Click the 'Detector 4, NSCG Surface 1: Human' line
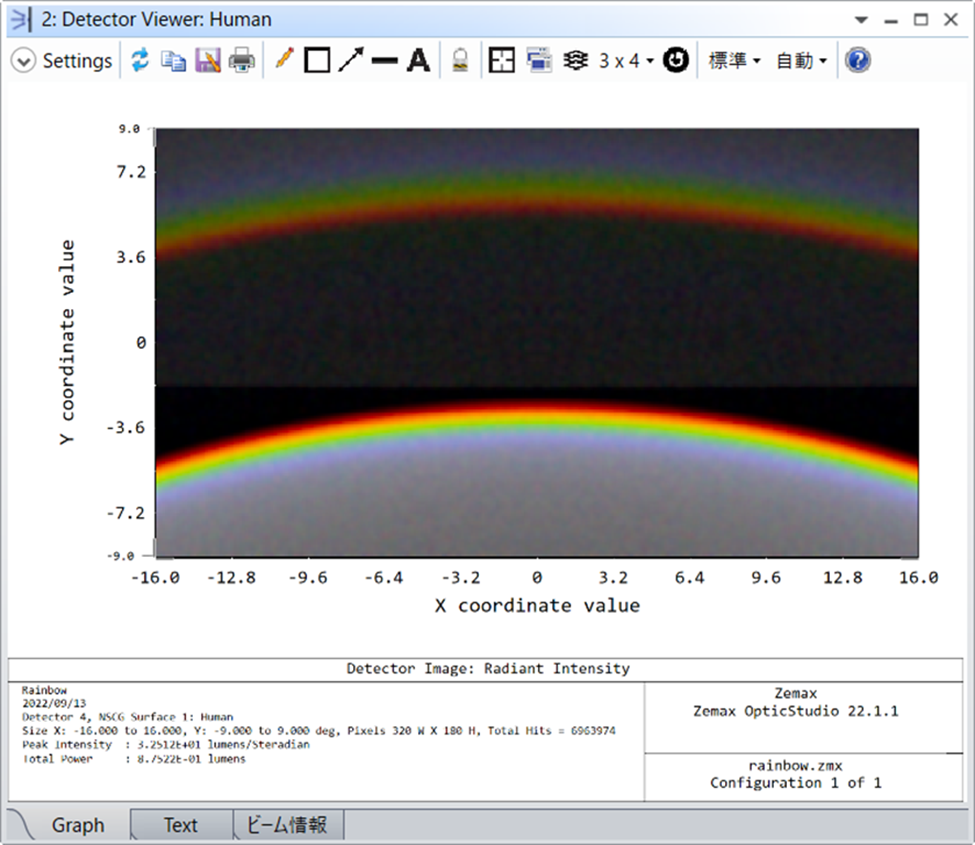Viewport: 975px width, 845px height. (x=127, y=717)
